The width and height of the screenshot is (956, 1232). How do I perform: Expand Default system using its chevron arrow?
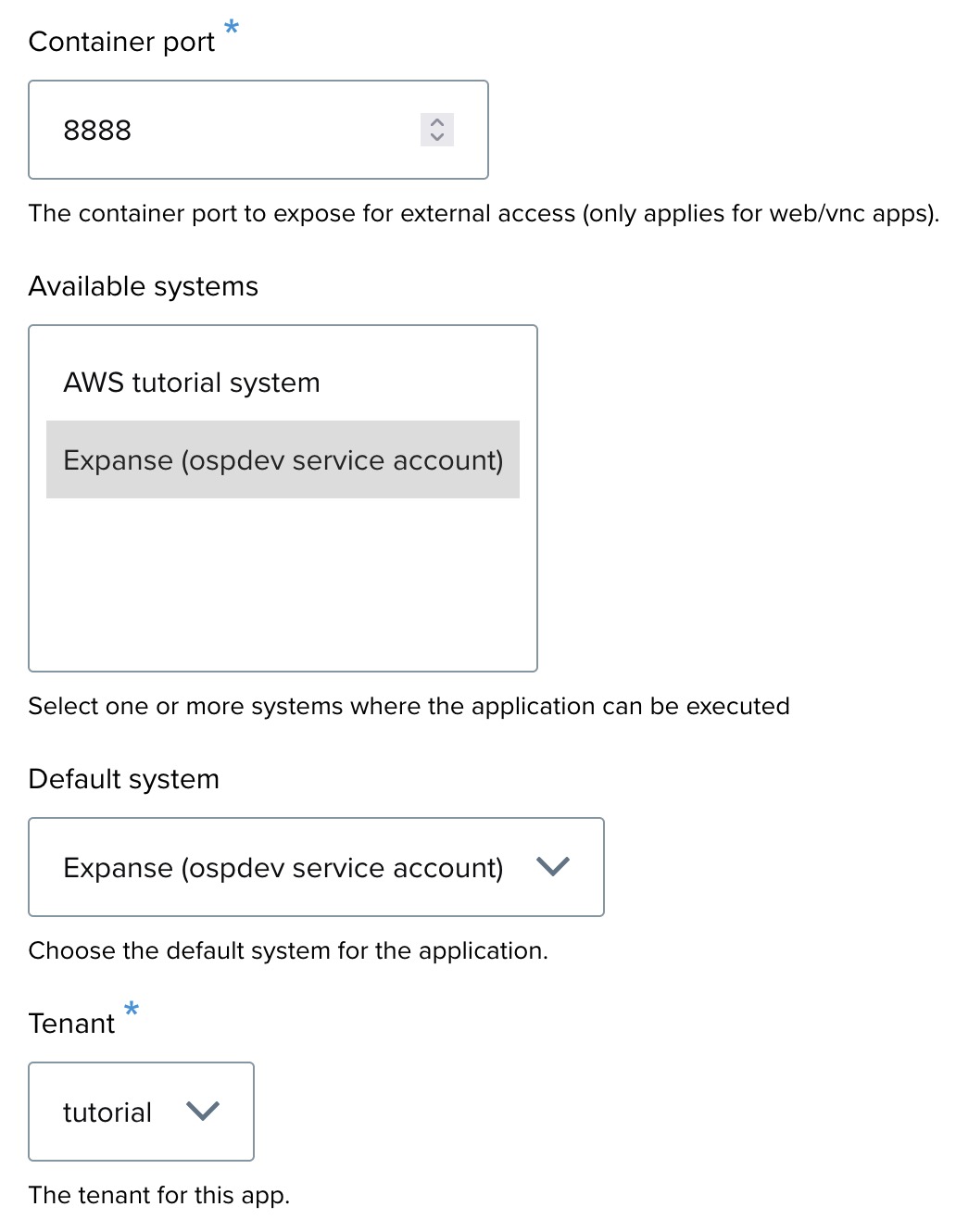(552, 867)
